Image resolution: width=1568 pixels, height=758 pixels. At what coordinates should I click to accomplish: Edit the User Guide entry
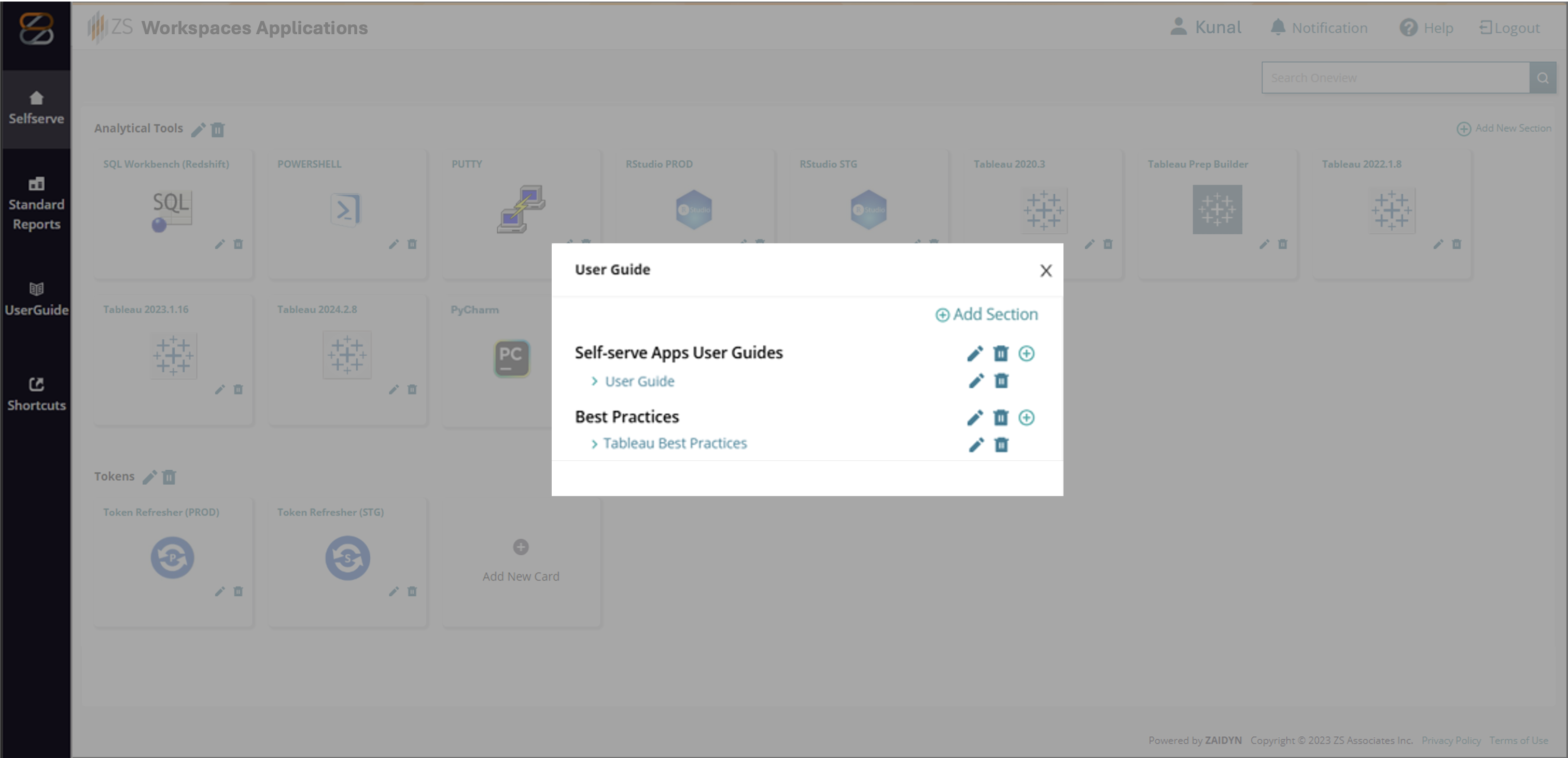pos(976,381)
